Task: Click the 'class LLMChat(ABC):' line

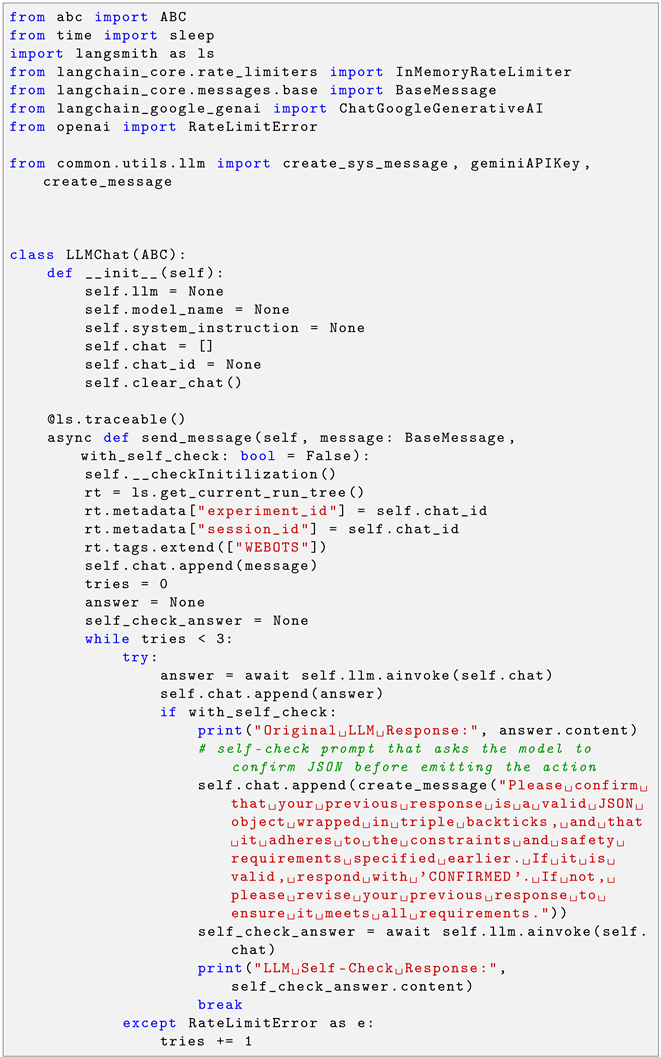Action: pos(98,255)
